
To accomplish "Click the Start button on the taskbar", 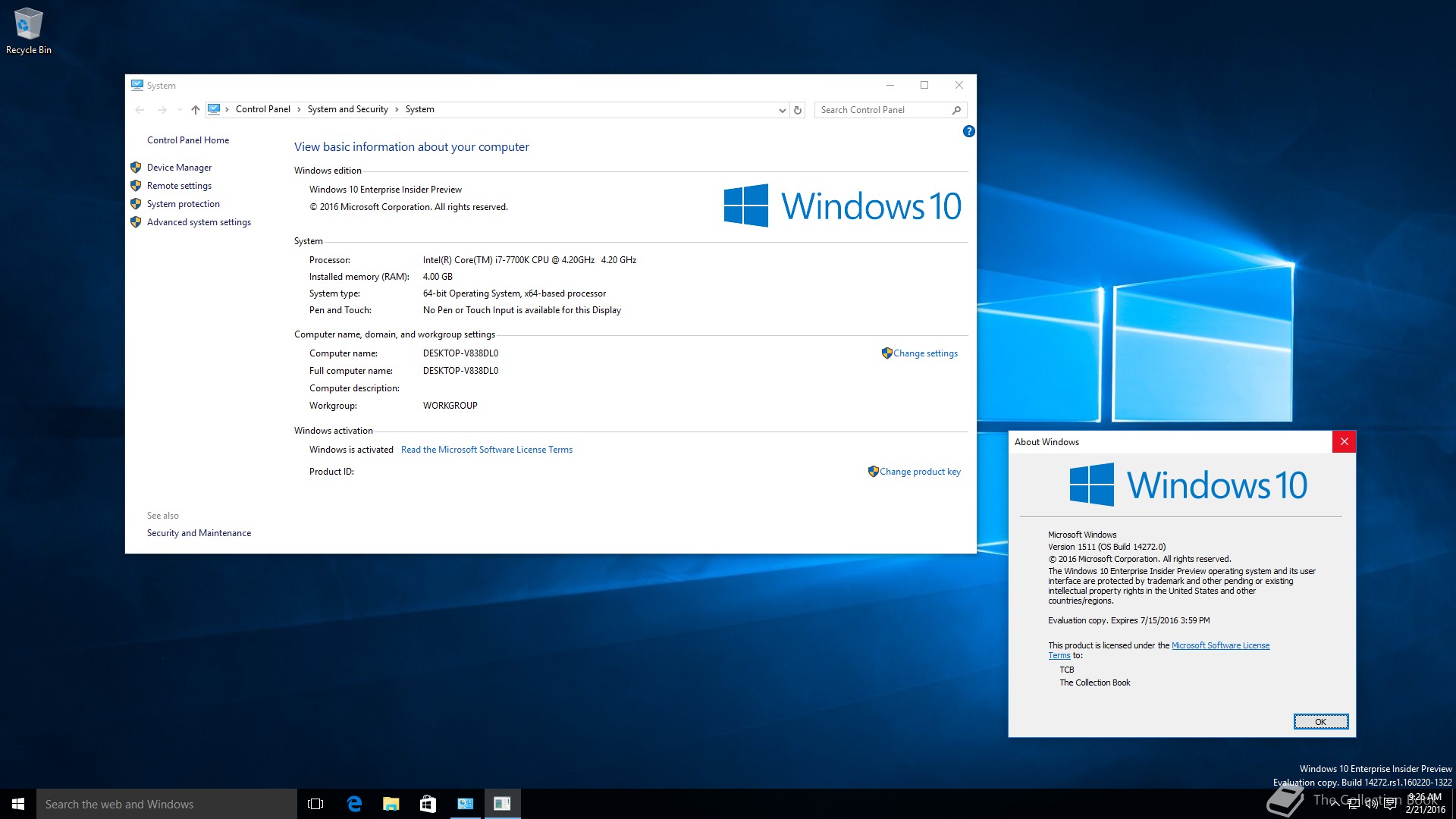I will coord(18,804).
